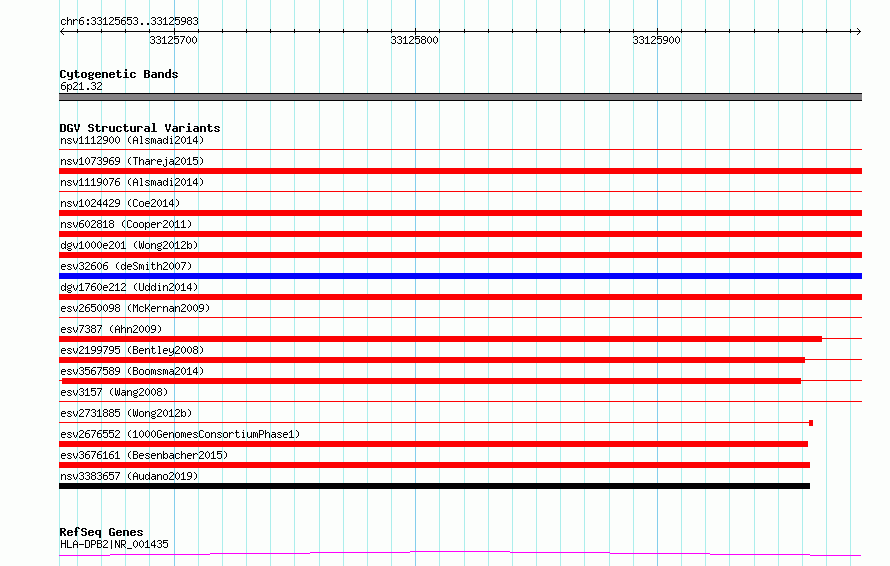Select the red bar under esv3676161

[434, 465]
